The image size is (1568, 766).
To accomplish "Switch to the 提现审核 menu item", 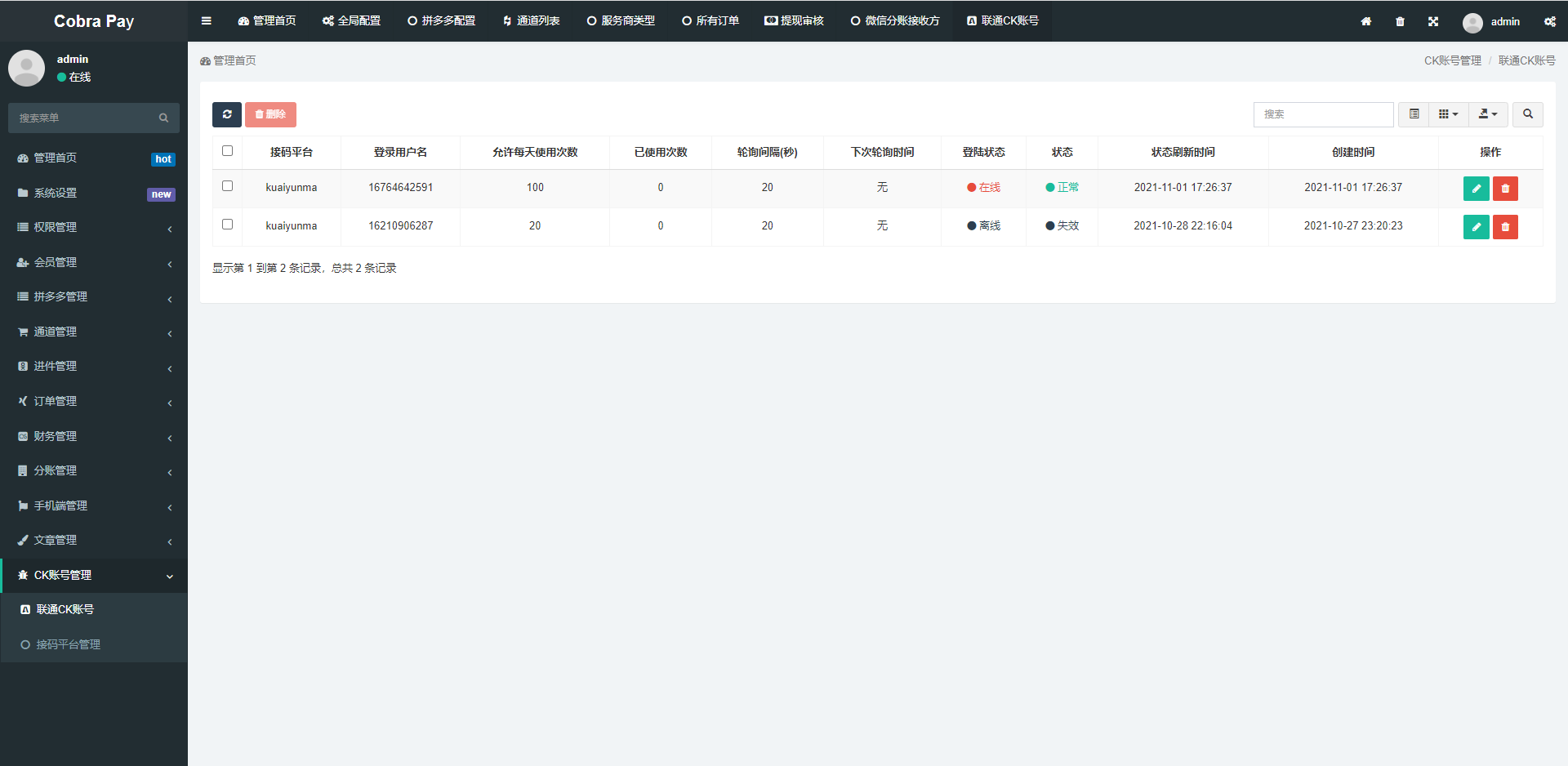I will (794, 20).
